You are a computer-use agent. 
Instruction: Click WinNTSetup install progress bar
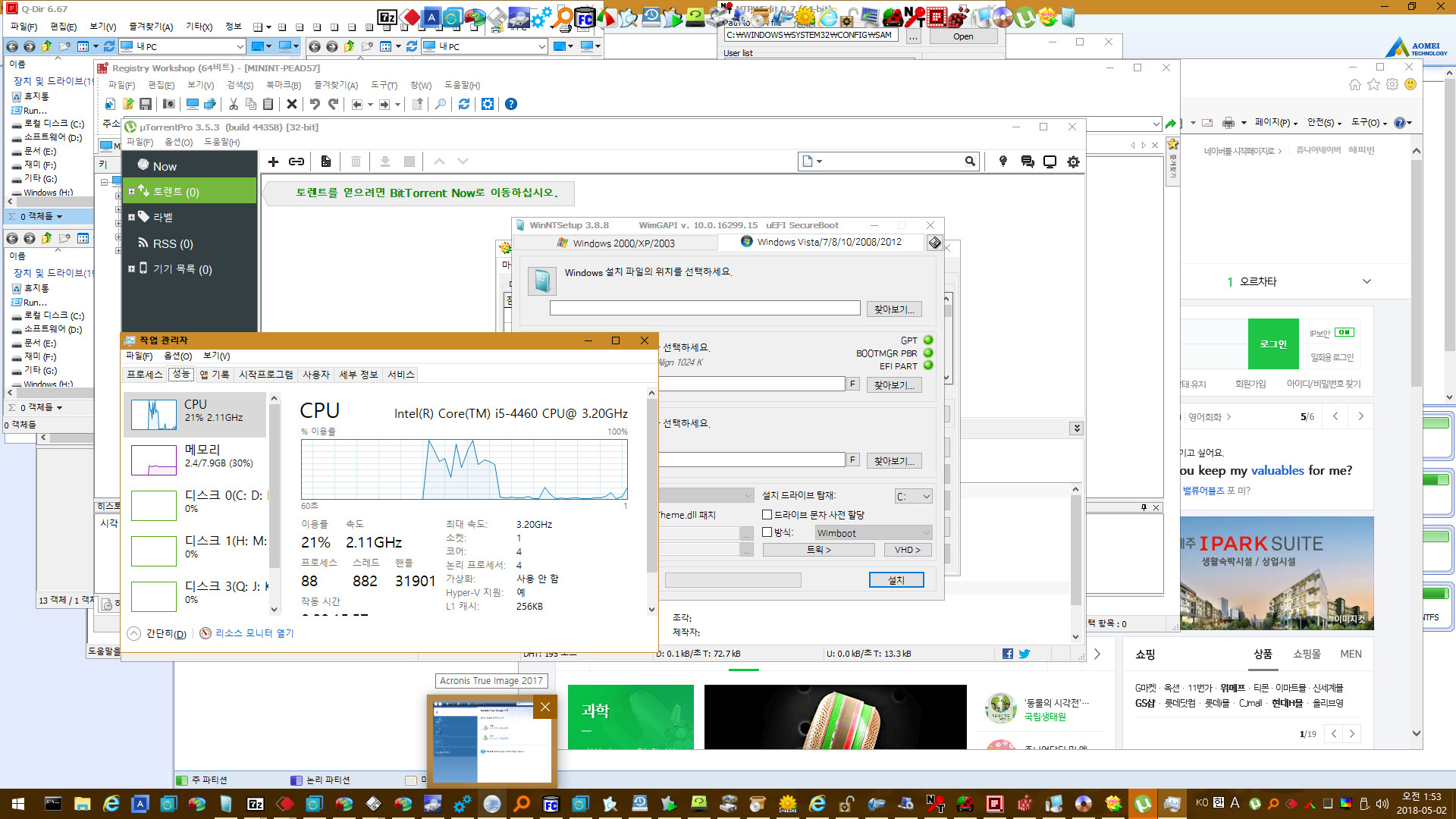click(733, 580)
